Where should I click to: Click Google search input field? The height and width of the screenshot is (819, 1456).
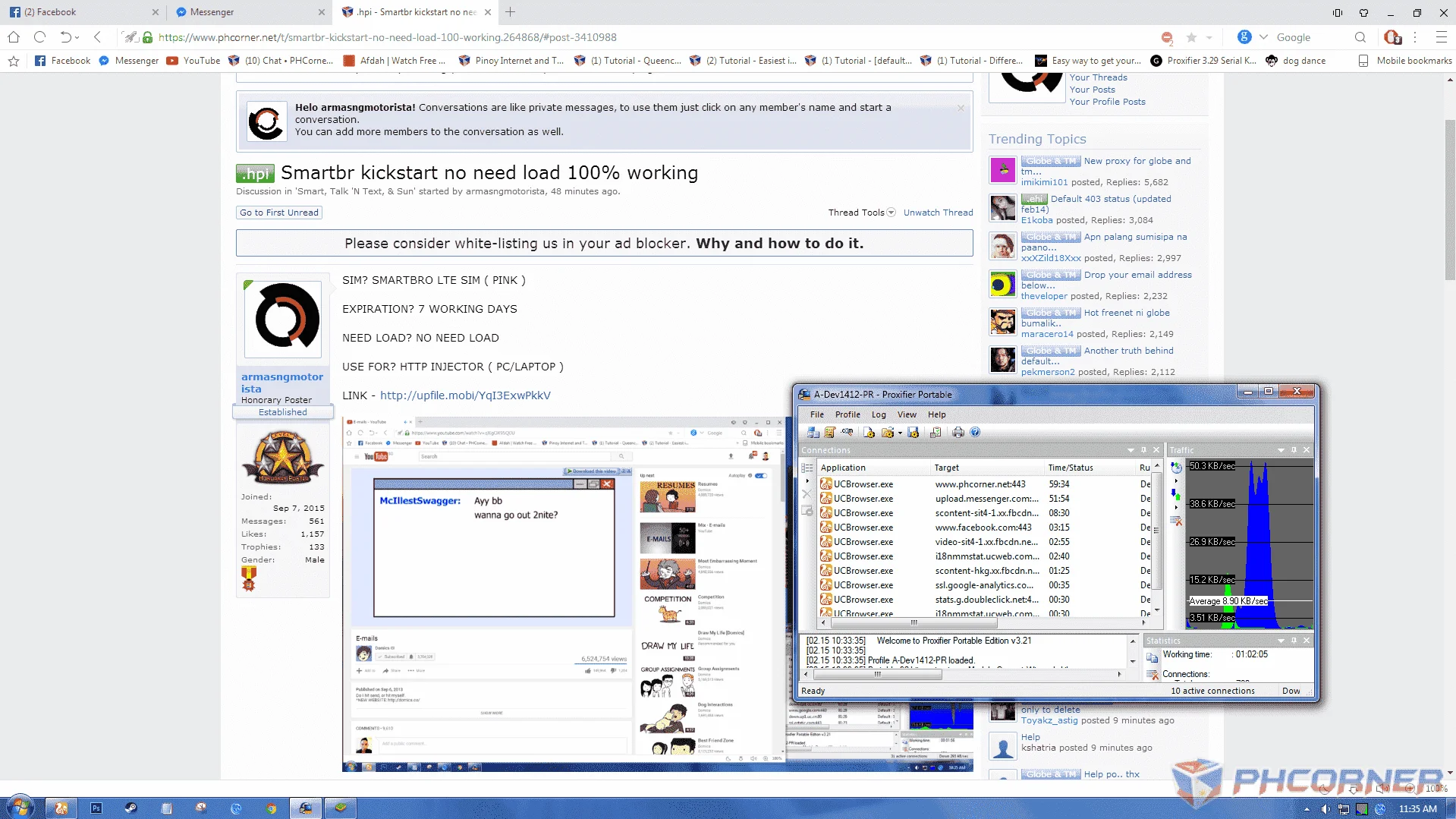click(x=1313, y=37)
